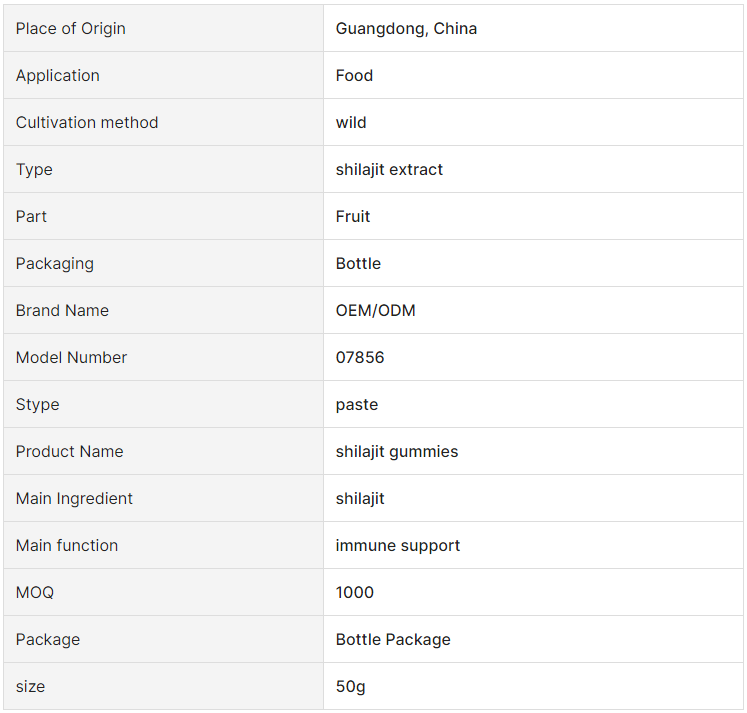Click the immune support value
Viewport: 747px width, 713px height.
(x=398, y=545)
